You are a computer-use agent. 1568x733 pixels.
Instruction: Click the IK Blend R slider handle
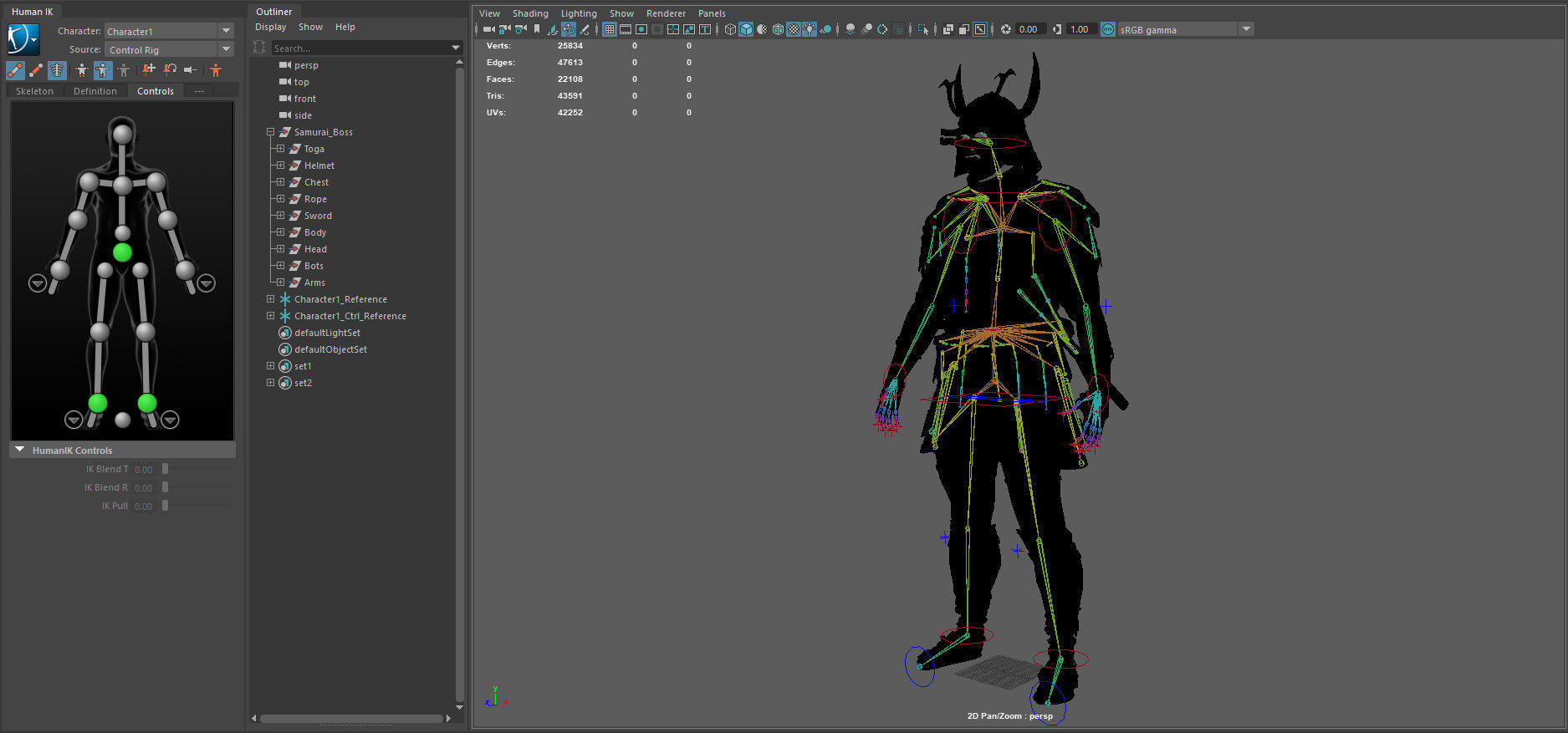tap(165, 487)
